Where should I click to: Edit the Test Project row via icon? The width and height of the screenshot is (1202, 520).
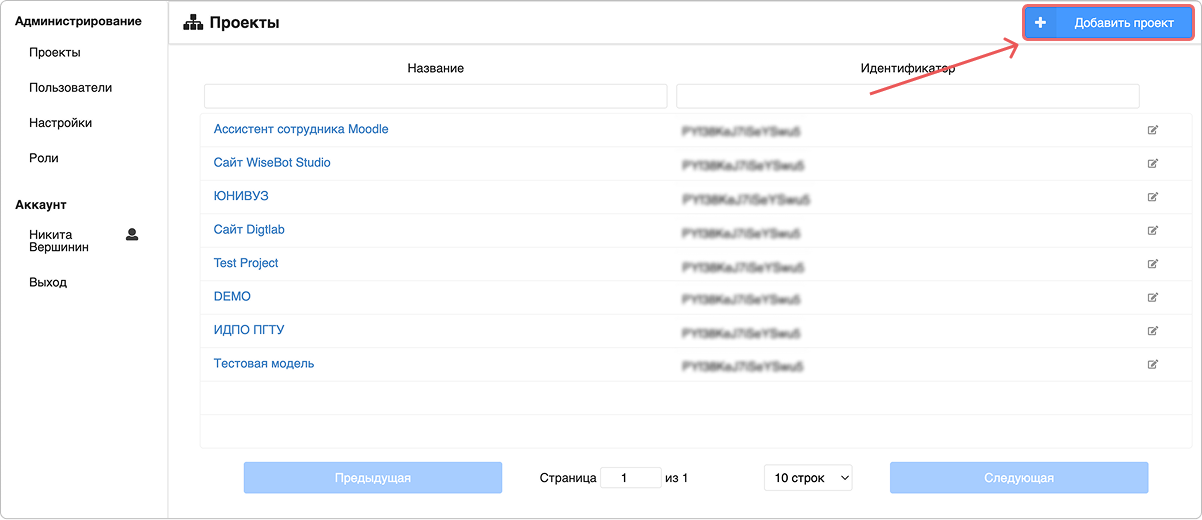click(1152, 264)
